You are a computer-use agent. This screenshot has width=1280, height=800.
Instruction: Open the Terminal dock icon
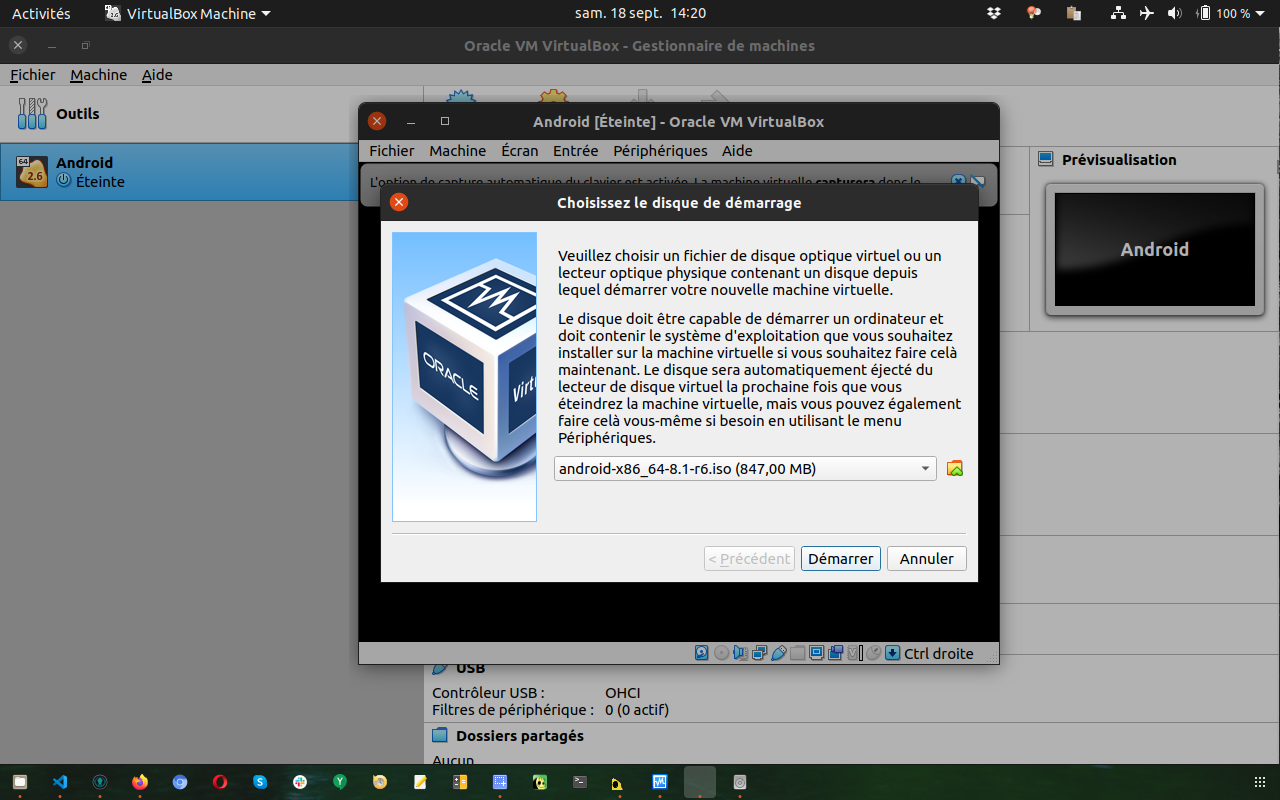point(580,782)
